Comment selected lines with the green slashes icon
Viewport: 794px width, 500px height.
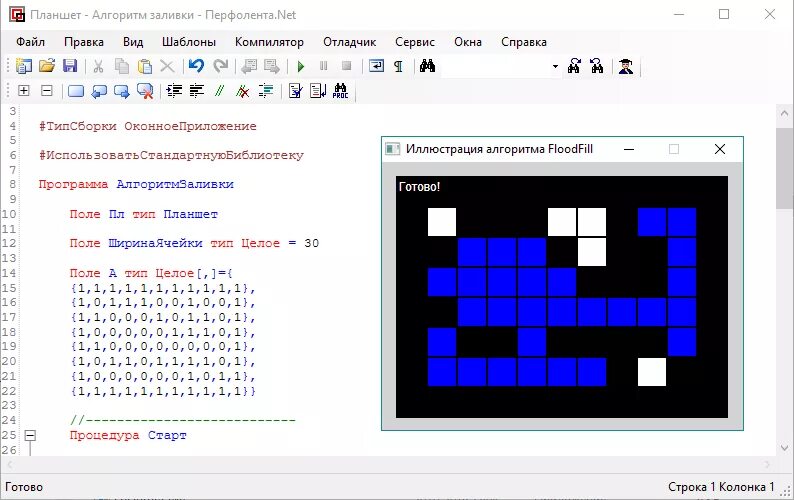point(219,91)
